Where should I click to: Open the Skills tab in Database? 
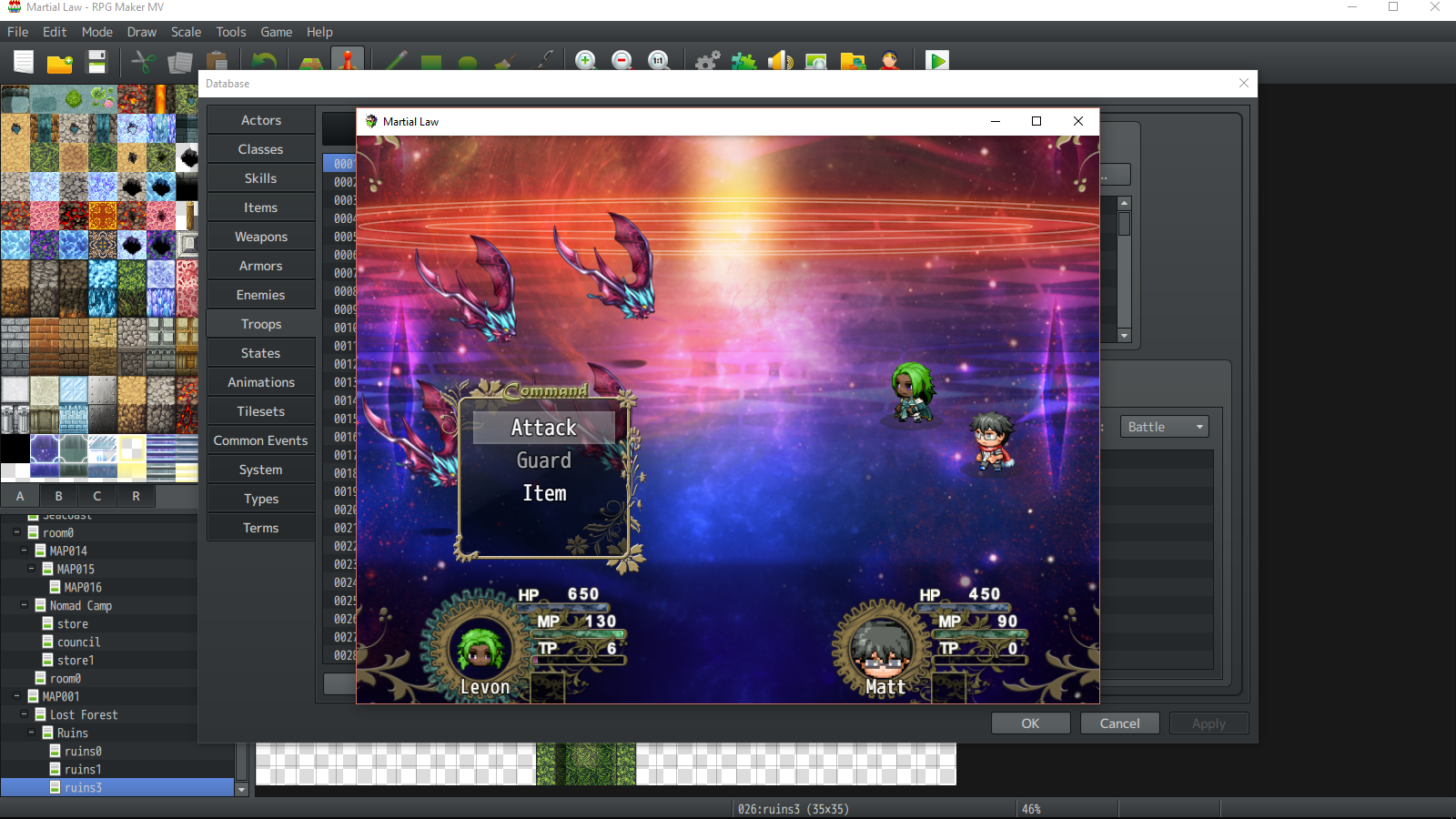261,178
